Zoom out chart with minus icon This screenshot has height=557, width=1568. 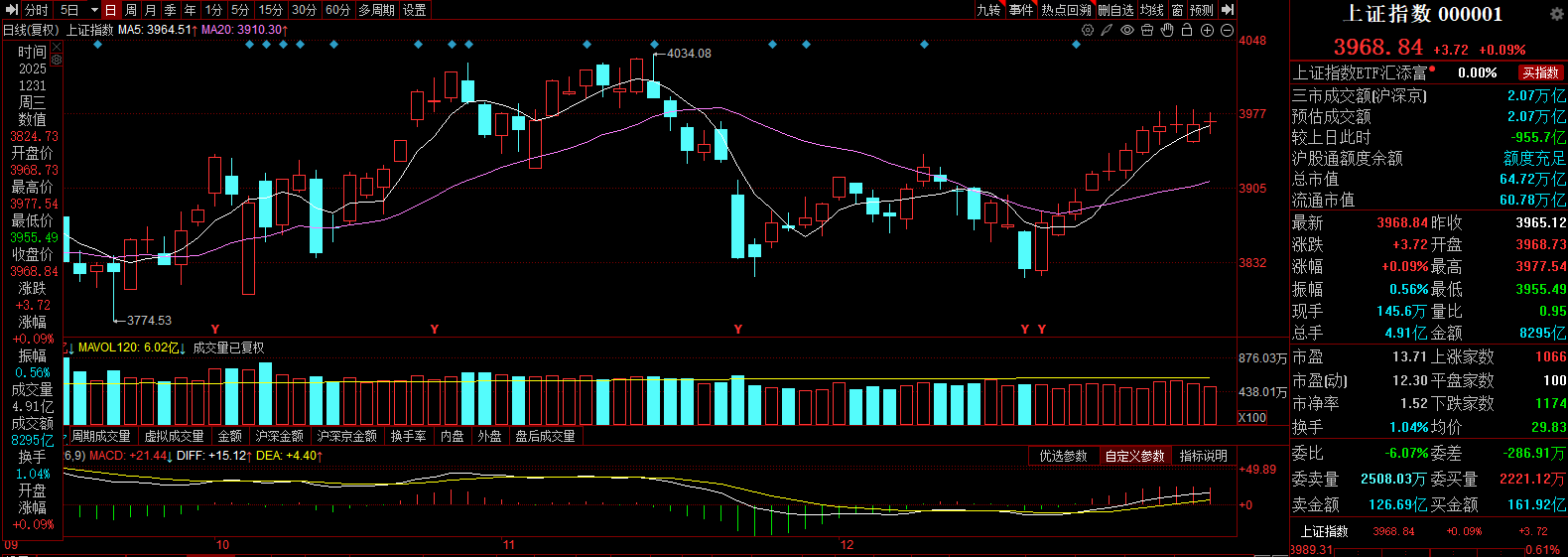coord(1227,31)
